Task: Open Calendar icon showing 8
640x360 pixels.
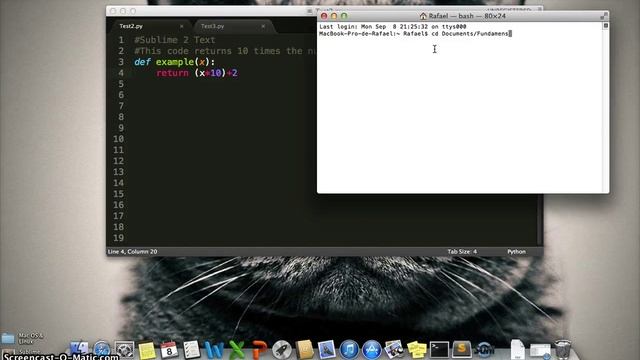Action: 169,350
